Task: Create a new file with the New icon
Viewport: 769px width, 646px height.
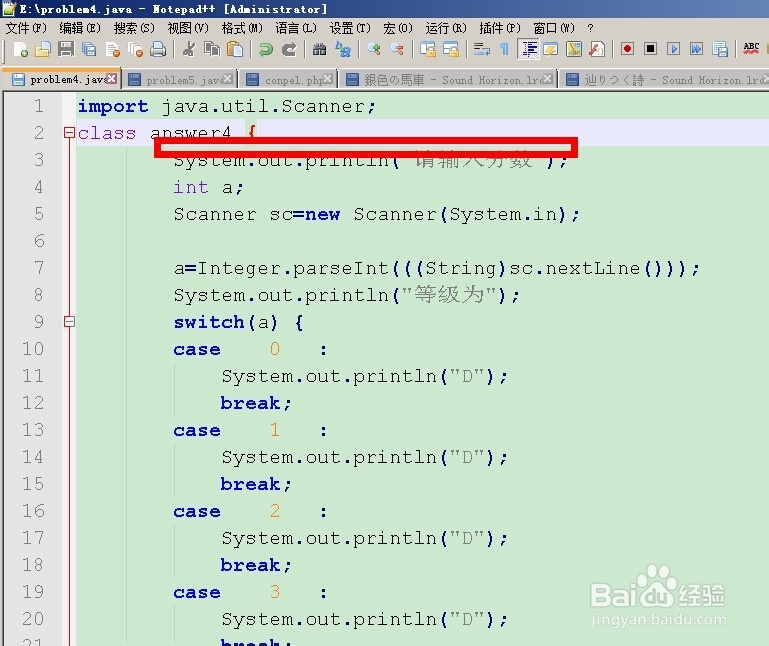Action: (20, 50)
